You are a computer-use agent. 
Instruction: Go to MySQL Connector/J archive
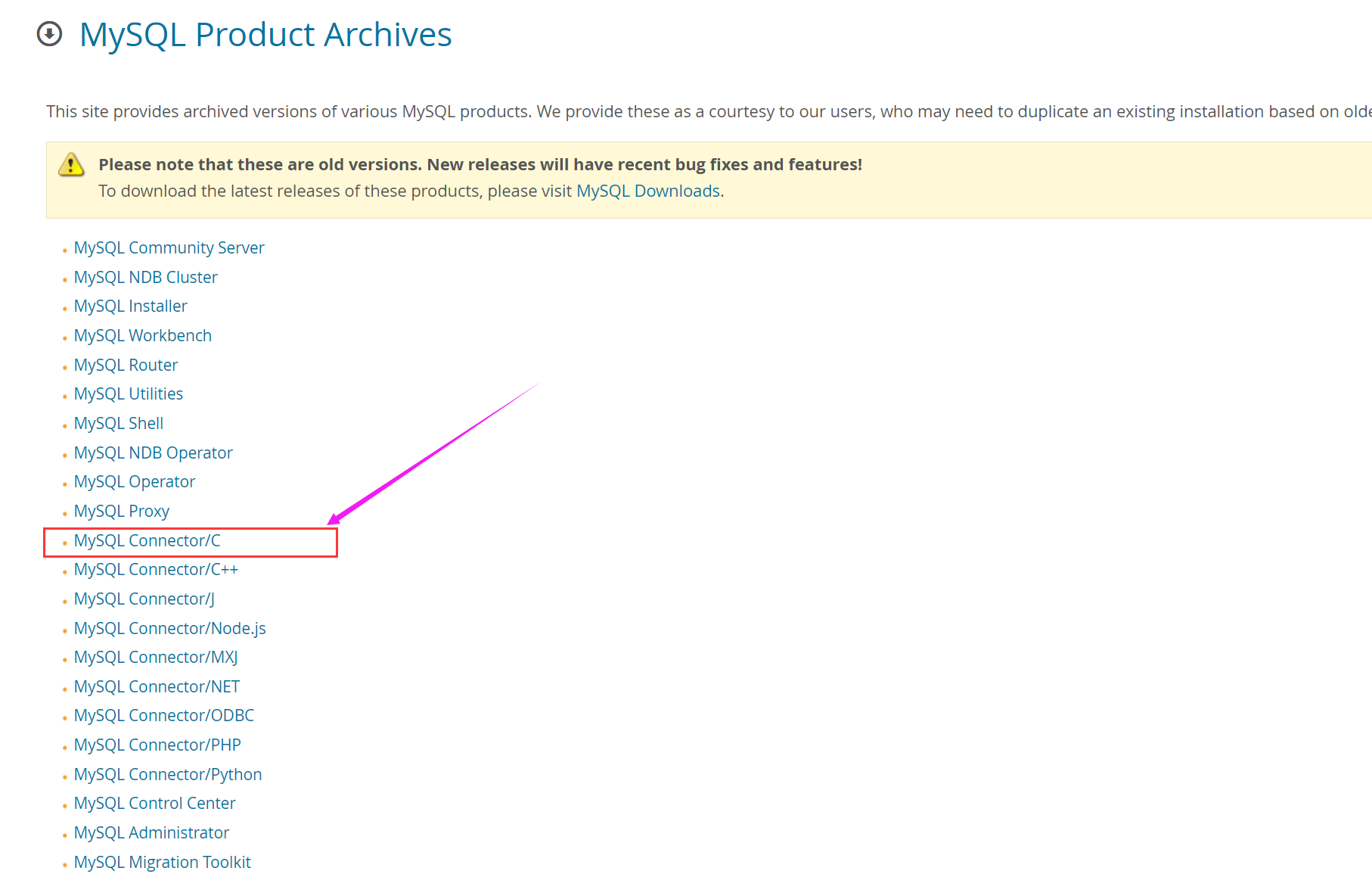(x=144, y=599)
